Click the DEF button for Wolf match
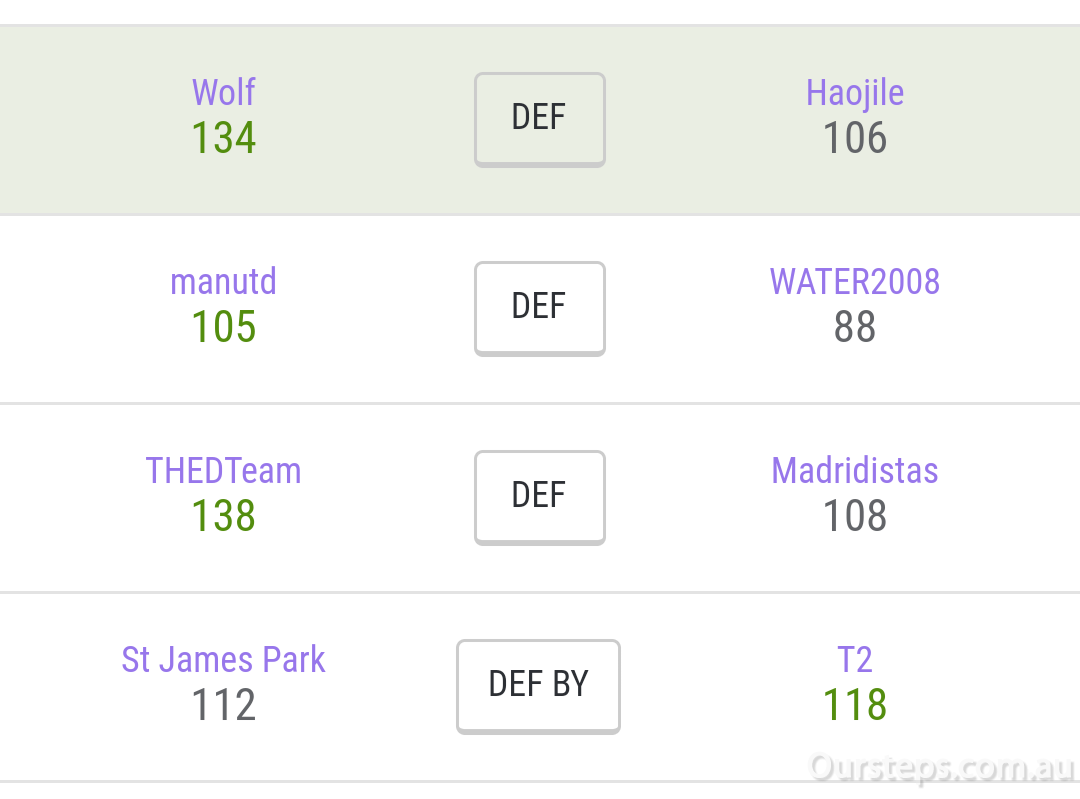1080x799 pixels. click(539, 119)
